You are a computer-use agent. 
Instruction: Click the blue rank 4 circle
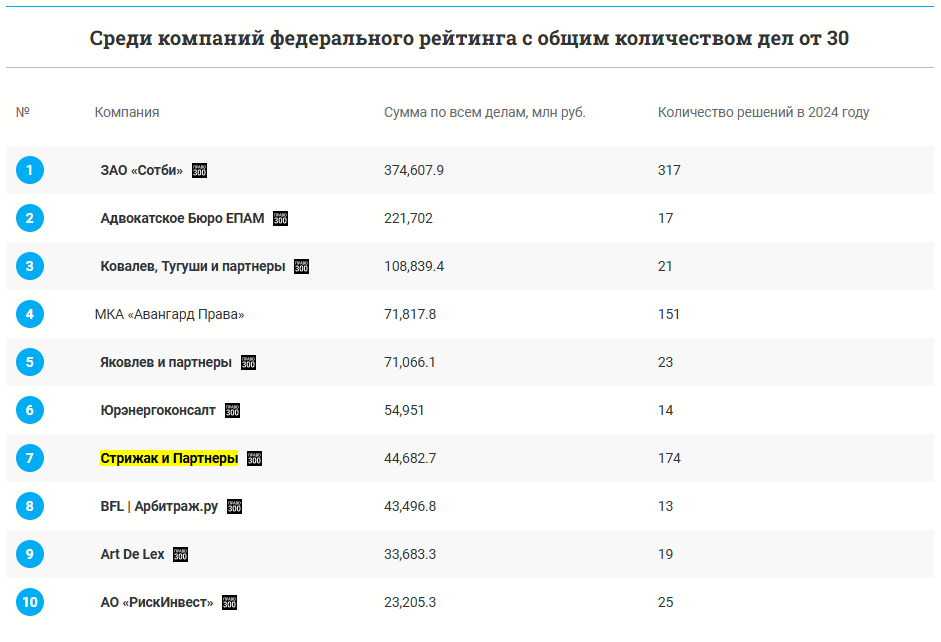[x=29, y=314]
